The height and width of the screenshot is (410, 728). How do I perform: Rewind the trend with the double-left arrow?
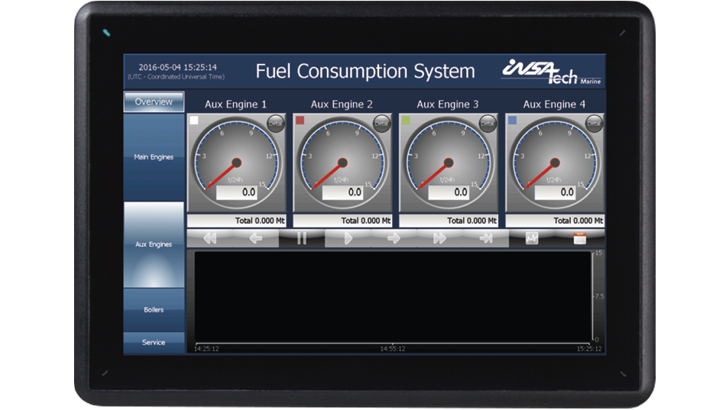(x=210, y=239)
